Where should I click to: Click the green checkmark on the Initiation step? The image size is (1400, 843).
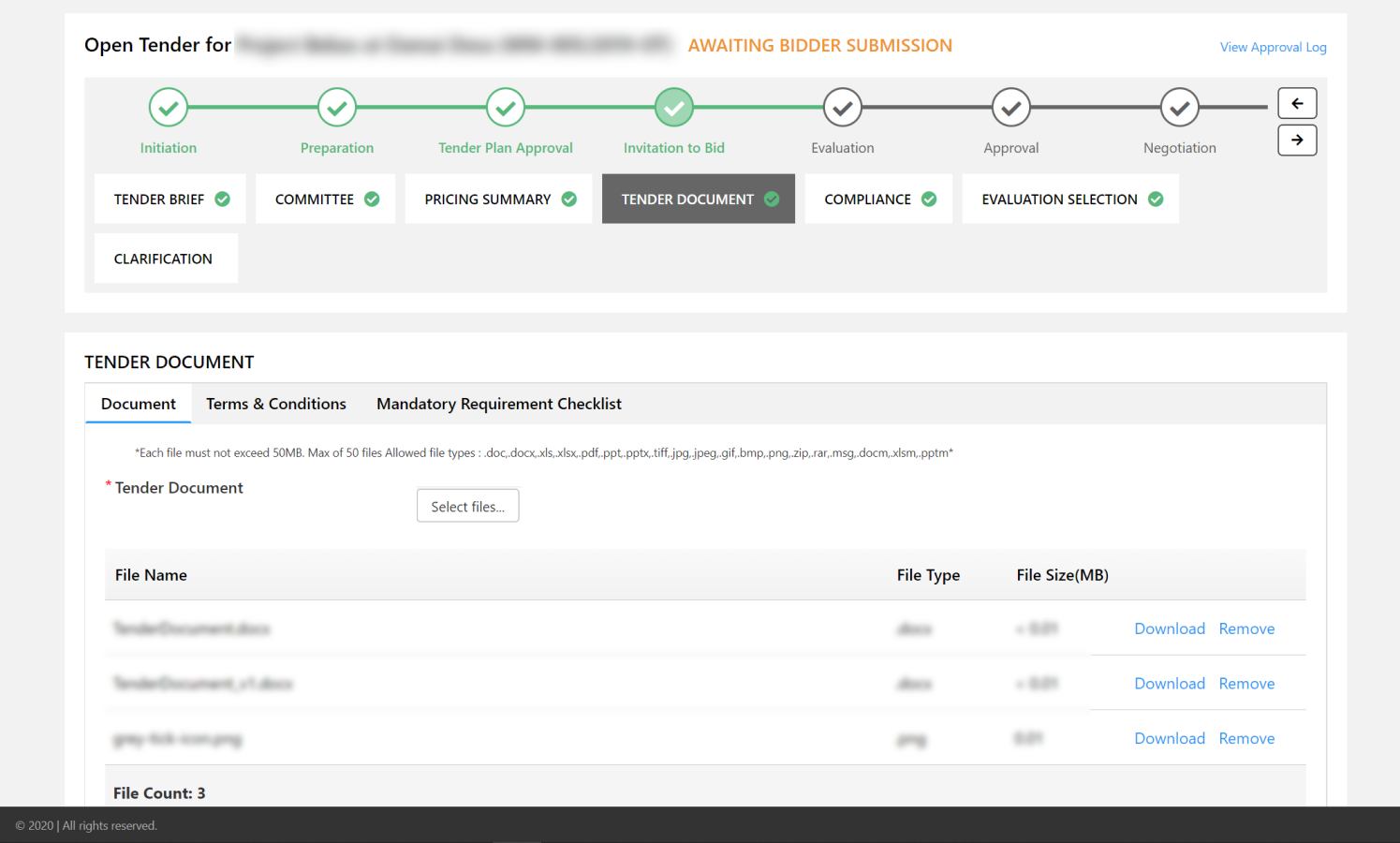pyautogui.click(x=169, y=107)
